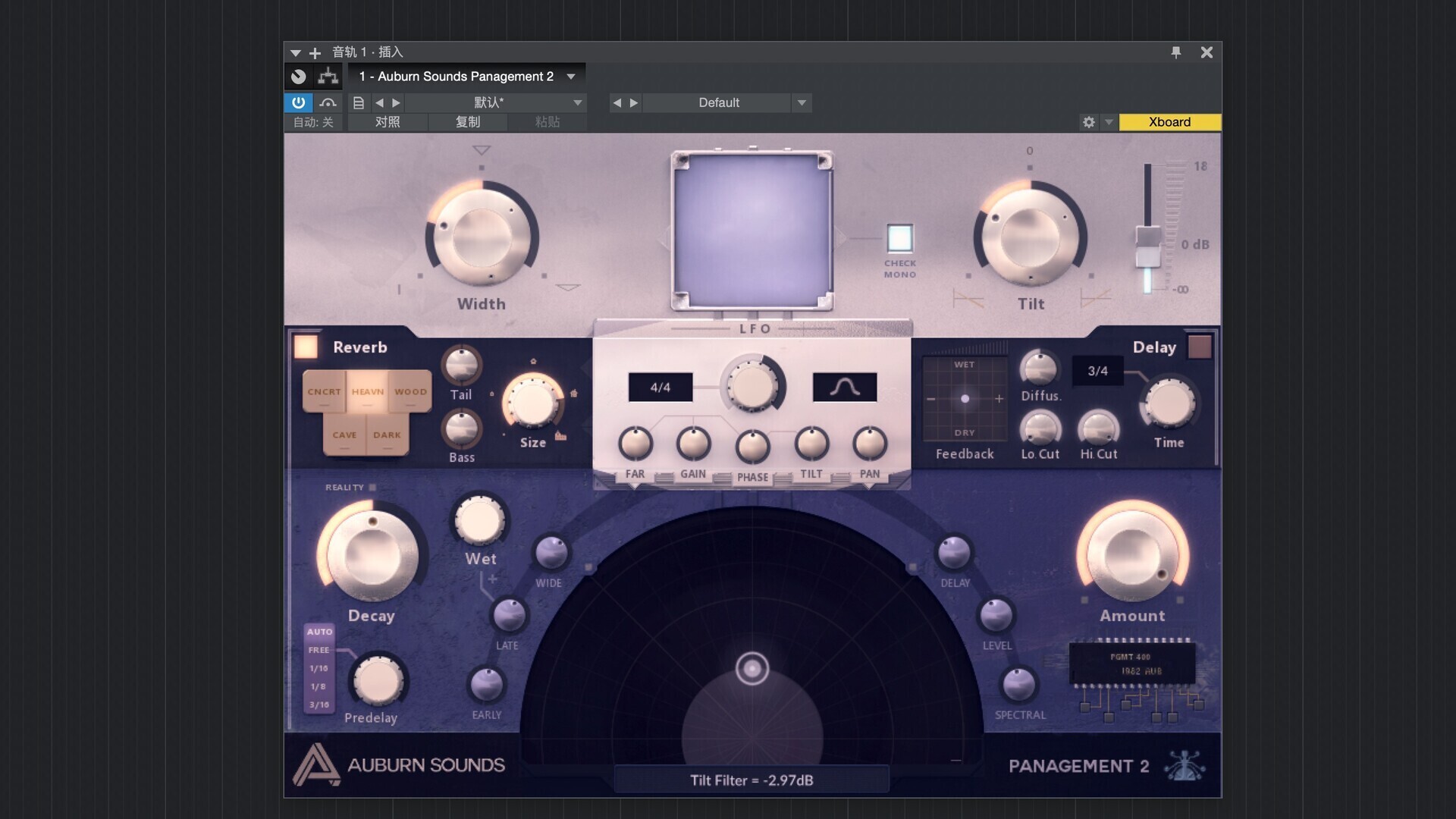Screen dimensions: 1456x819
Task: Open the preset file document icon
Action: click(x=359, y=102)
